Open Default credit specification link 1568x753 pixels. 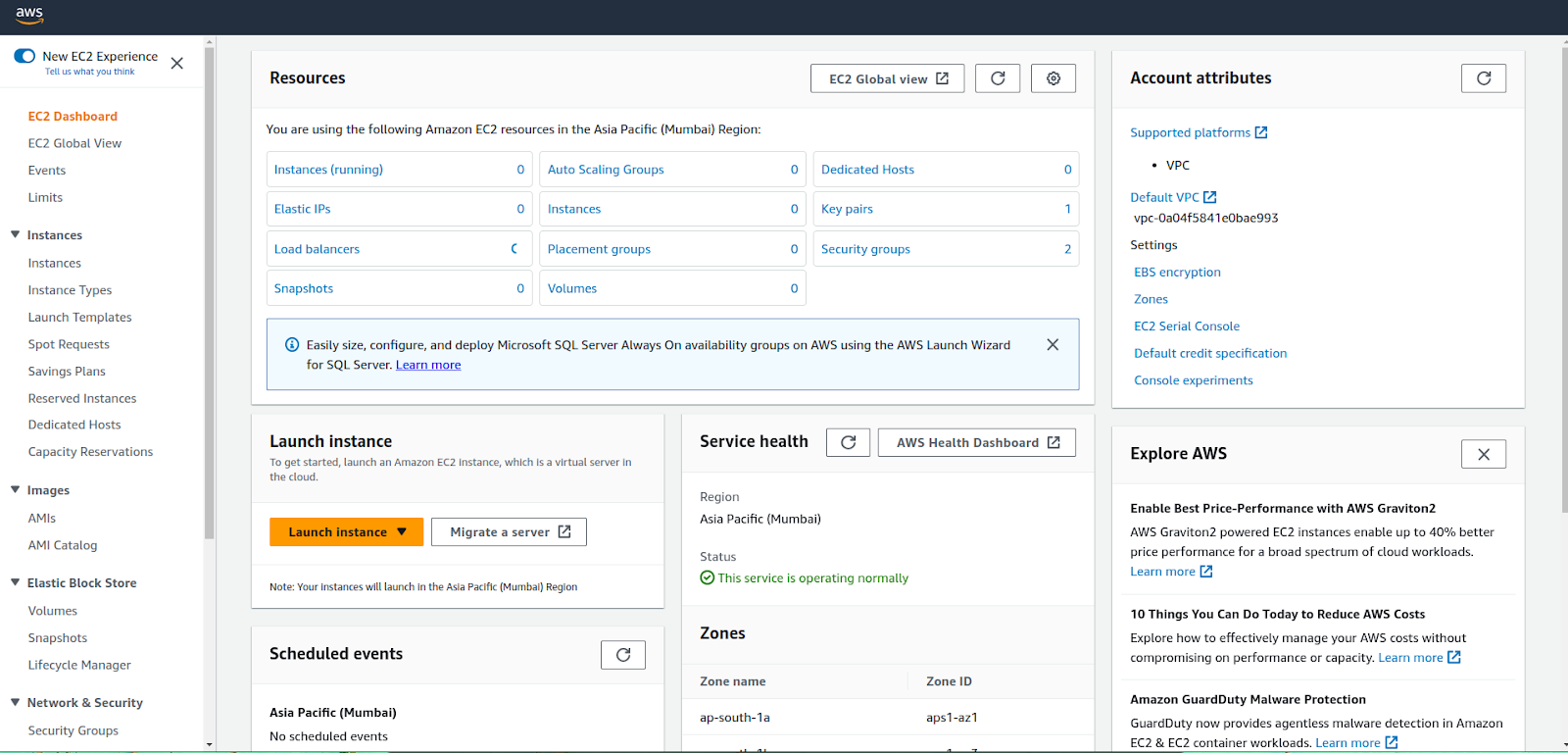[x=1210, y=353]
